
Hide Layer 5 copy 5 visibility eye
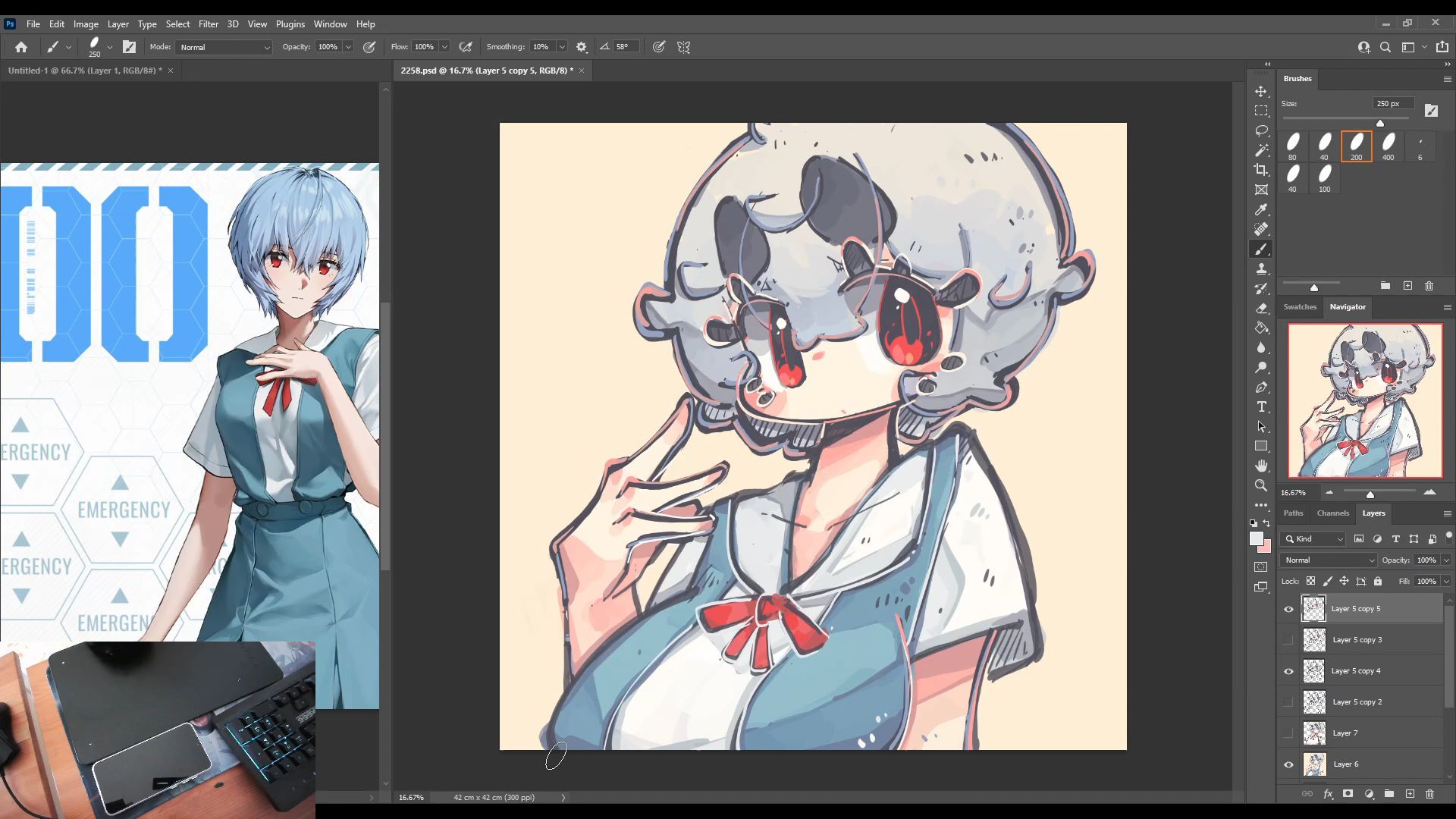click(1288, 609)
